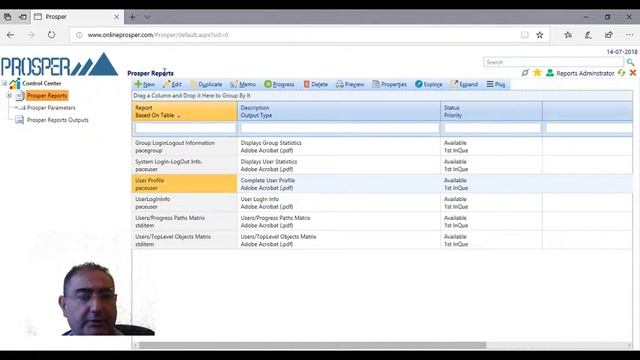
Task: Click the Prosper browser tab
Action: coord(76,17)
